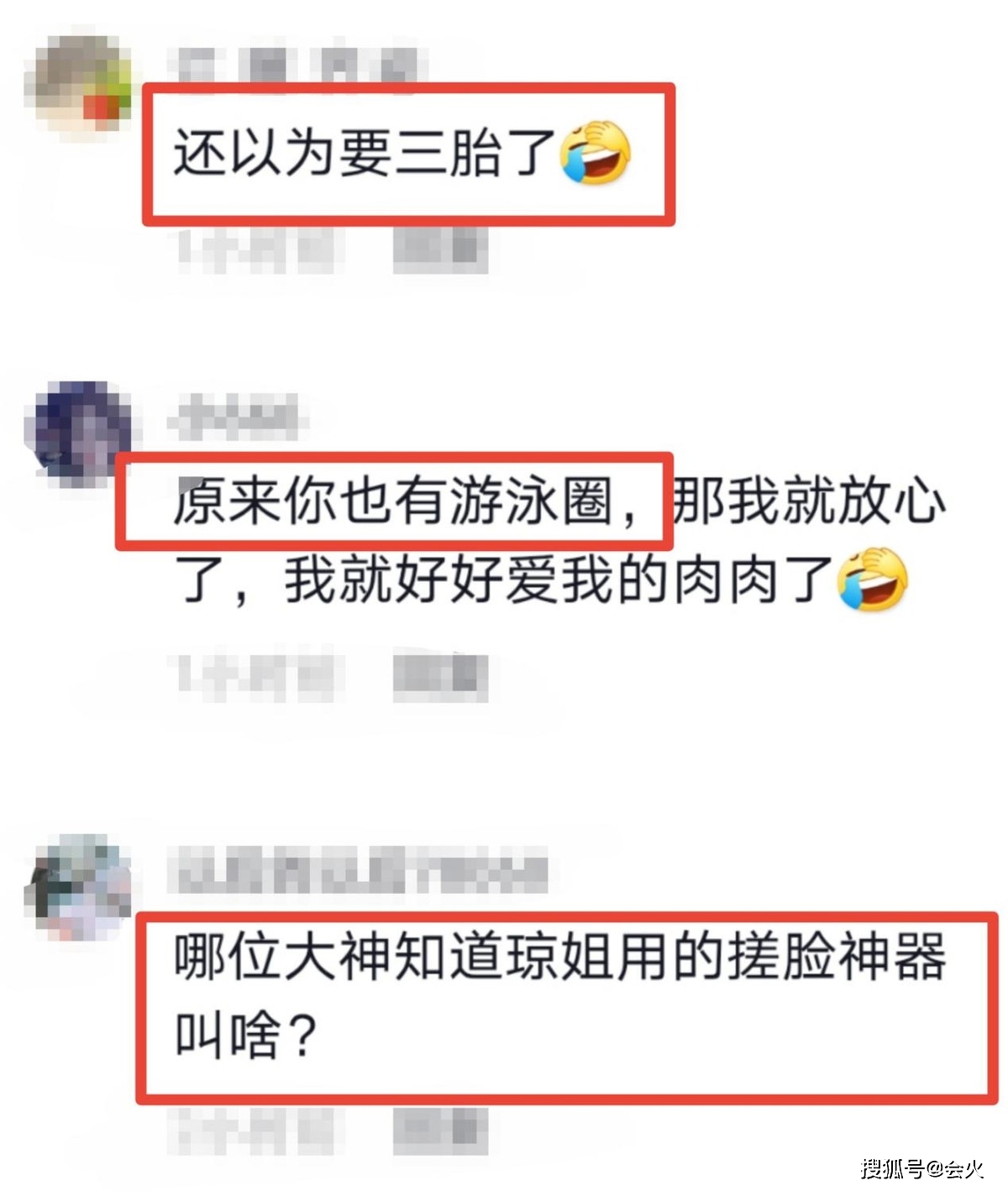The image size is (1008, 1191).
Task: Click the "搜狐号@会火" watermark
Action: 922,1167
